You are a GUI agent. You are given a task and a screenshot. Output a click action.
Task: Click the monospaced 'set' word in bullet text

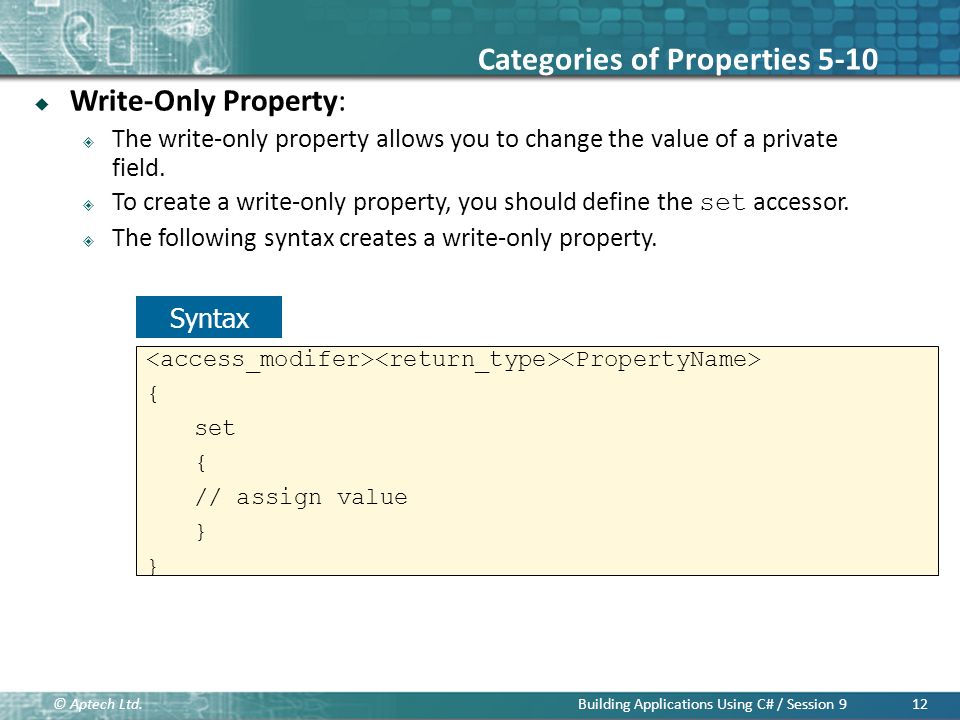click(x=722, y=203)
